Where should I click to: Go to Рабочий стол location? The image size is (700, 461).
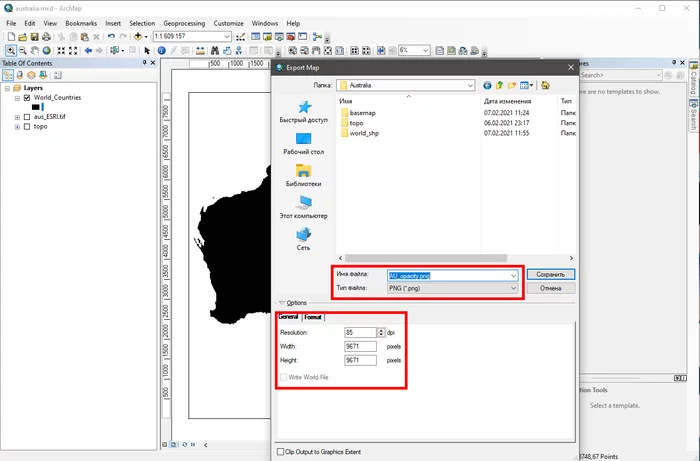tap(304, 143)
